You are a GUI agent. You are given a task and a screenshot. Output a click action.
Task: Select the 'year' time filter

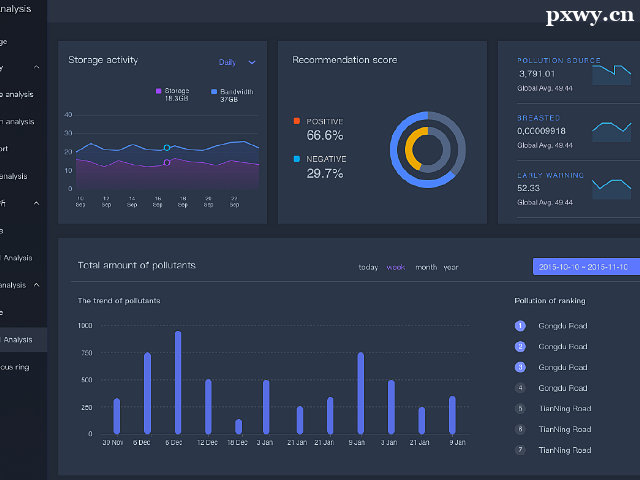point(451,267)
